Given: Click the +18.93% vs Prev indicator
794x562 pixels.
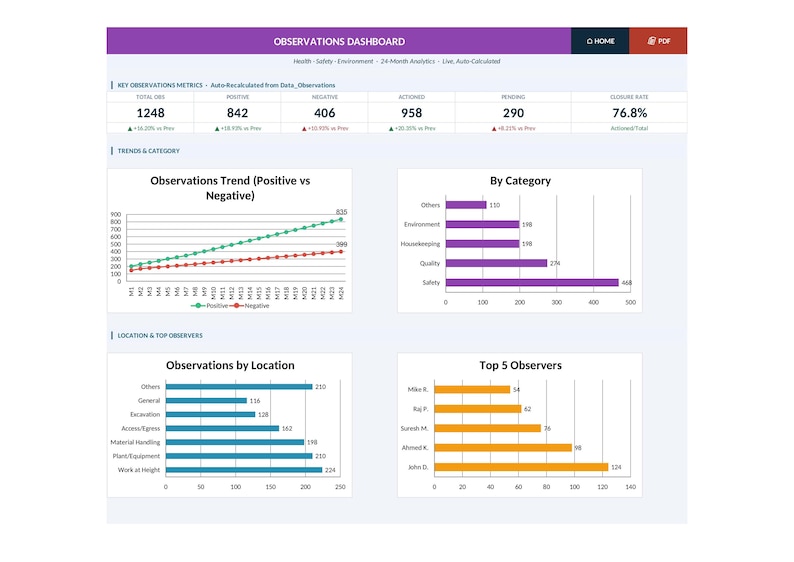Looking at the screenshot, I should [x=238, y=129].
